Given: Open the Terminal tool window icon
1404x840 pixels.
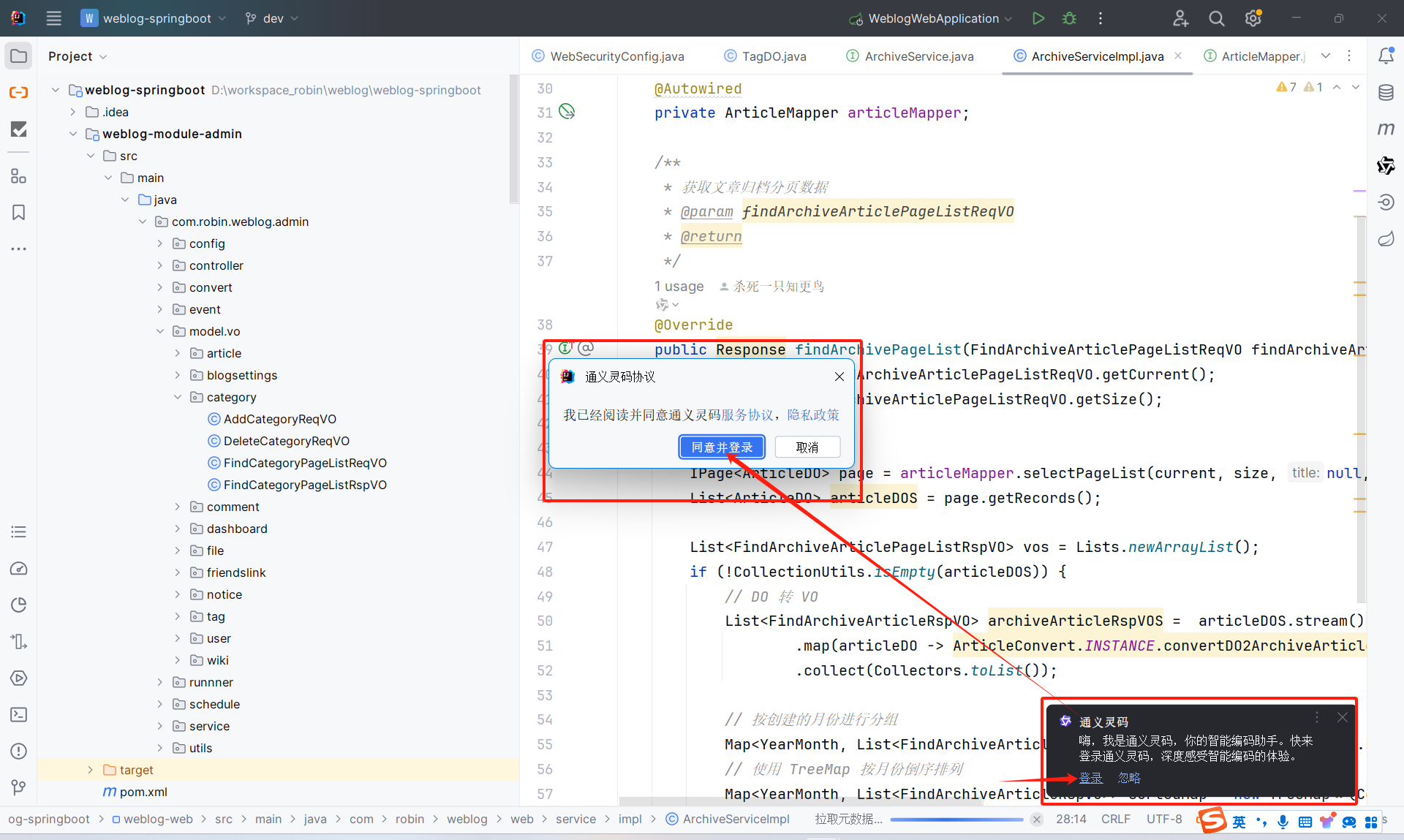Looking at the screenshot, I should 19,715.
